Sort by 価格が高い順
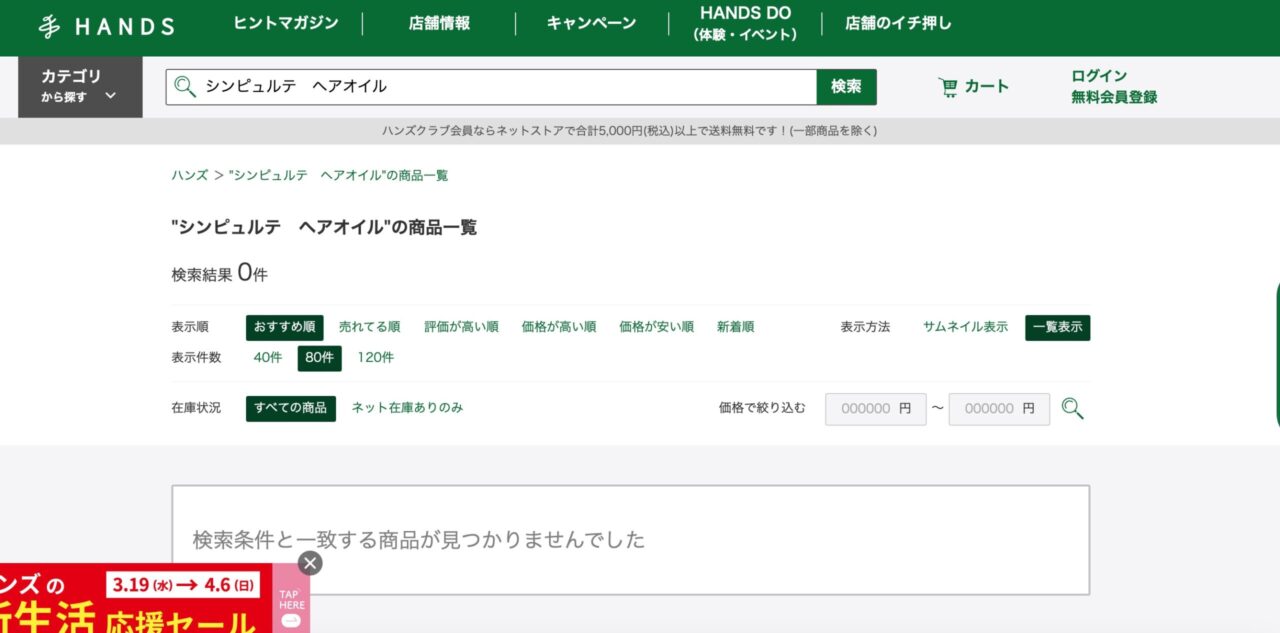This screenshot has height=633, width=1280. pos(559,327)
